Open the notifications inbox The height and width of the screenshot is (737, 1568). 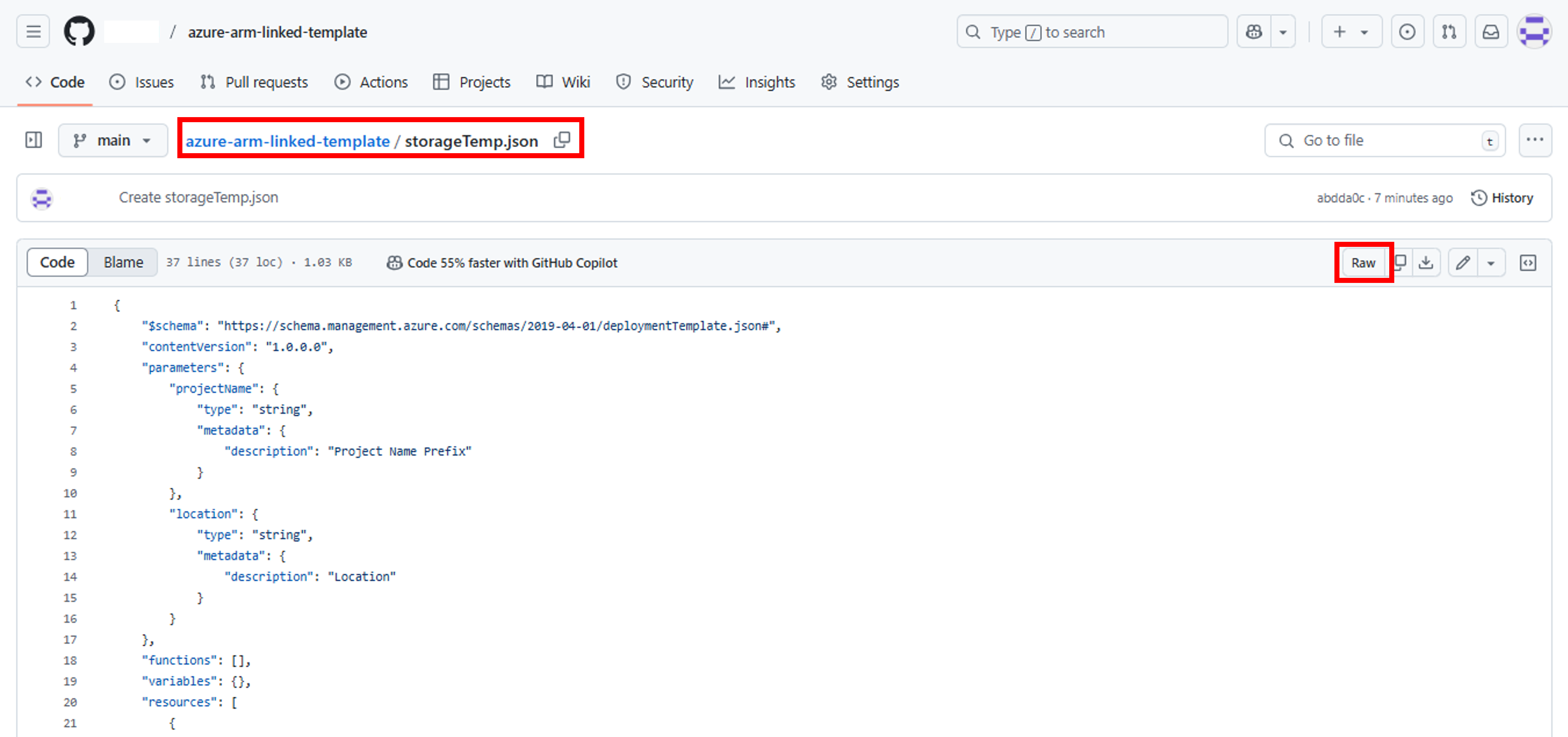(1491, 32)
